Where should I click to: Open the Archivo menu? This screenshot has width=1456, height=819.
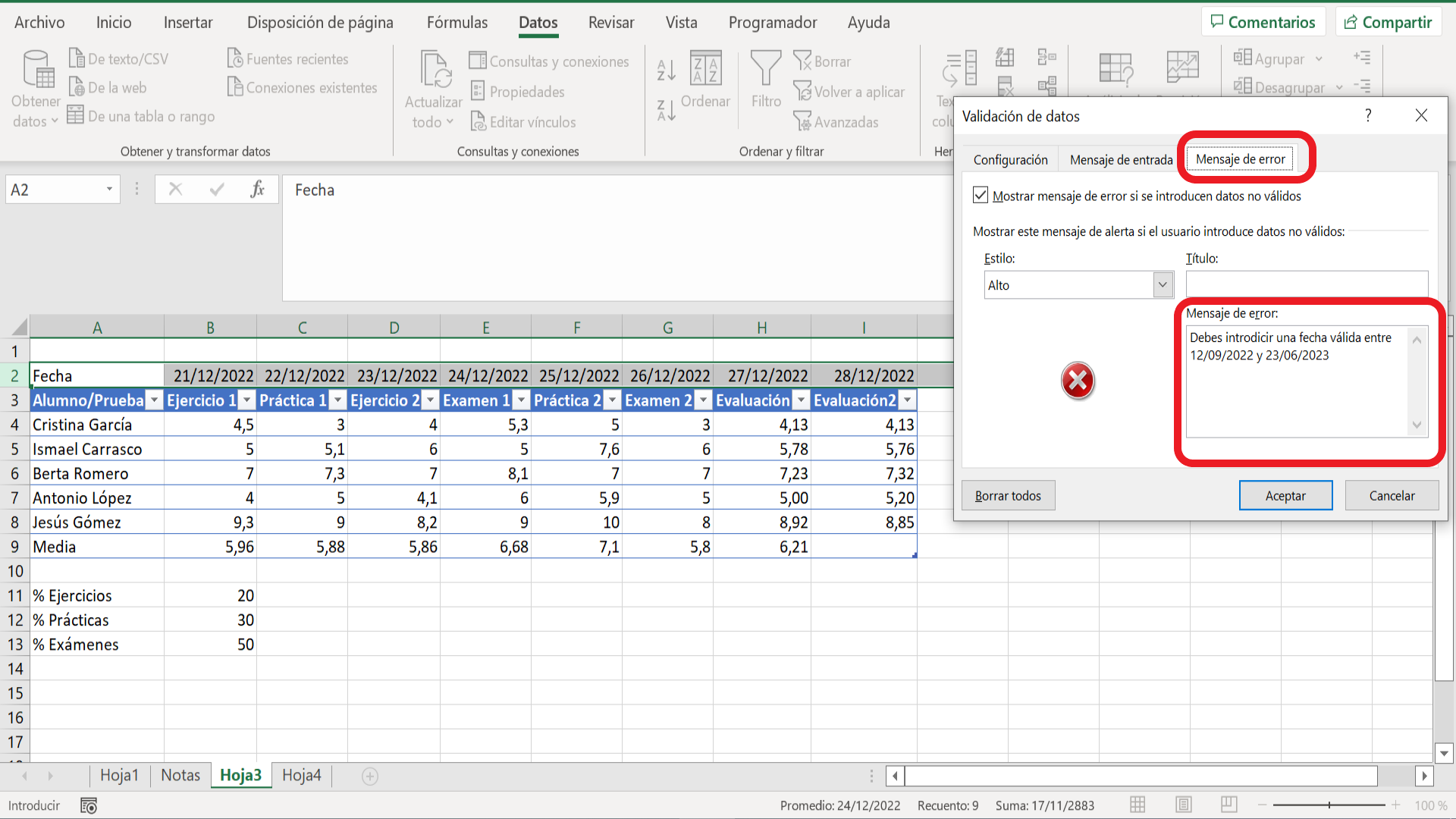(39, 23)
